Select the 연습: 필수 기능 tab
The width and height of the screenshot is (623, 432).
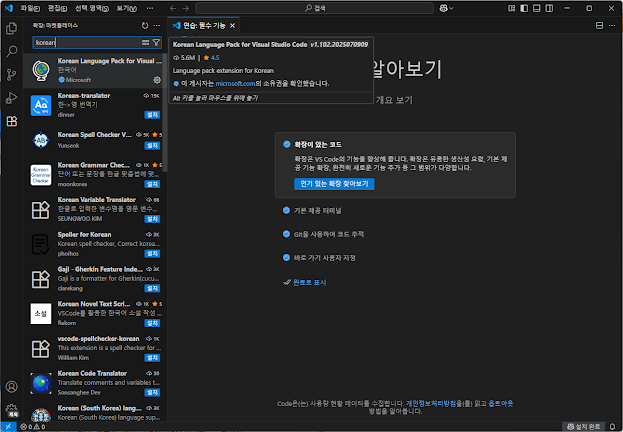pos(203,25)
